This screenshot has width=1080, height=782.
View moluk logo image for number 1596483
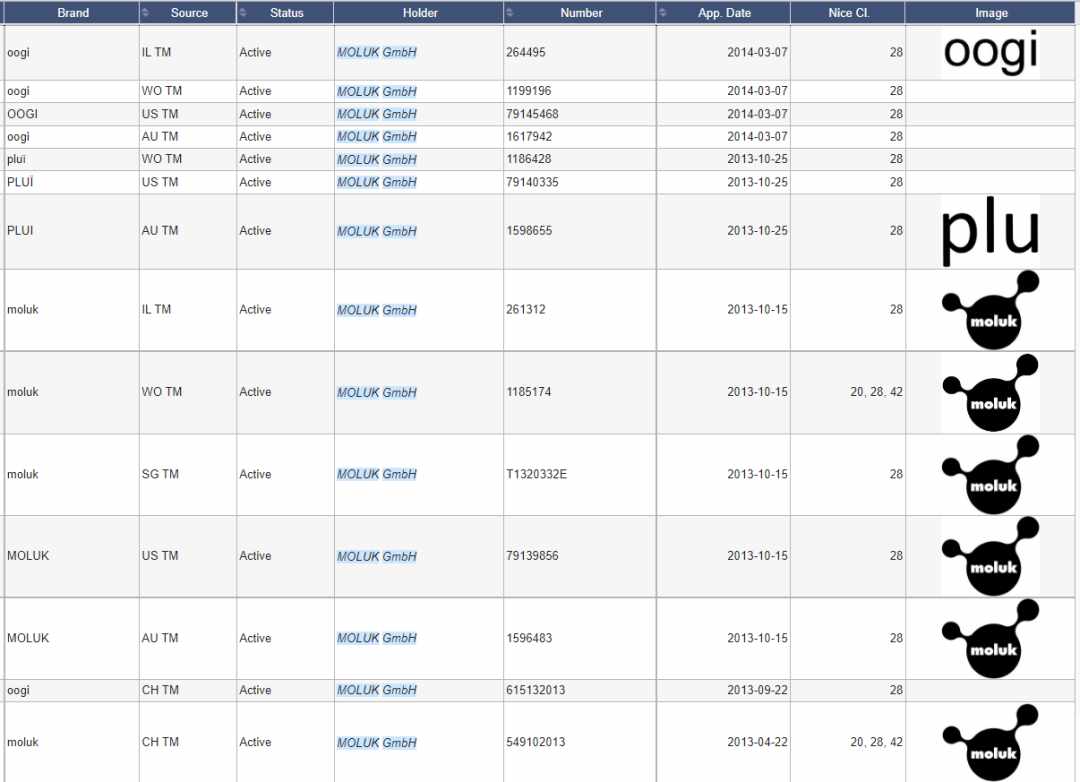point(990,639)
